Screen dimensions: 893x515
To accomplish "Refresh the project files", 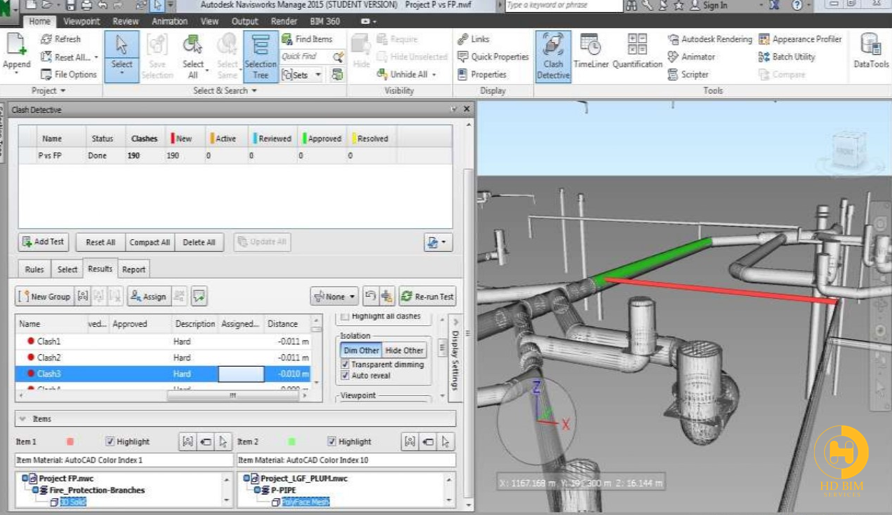I will point(60,39).
